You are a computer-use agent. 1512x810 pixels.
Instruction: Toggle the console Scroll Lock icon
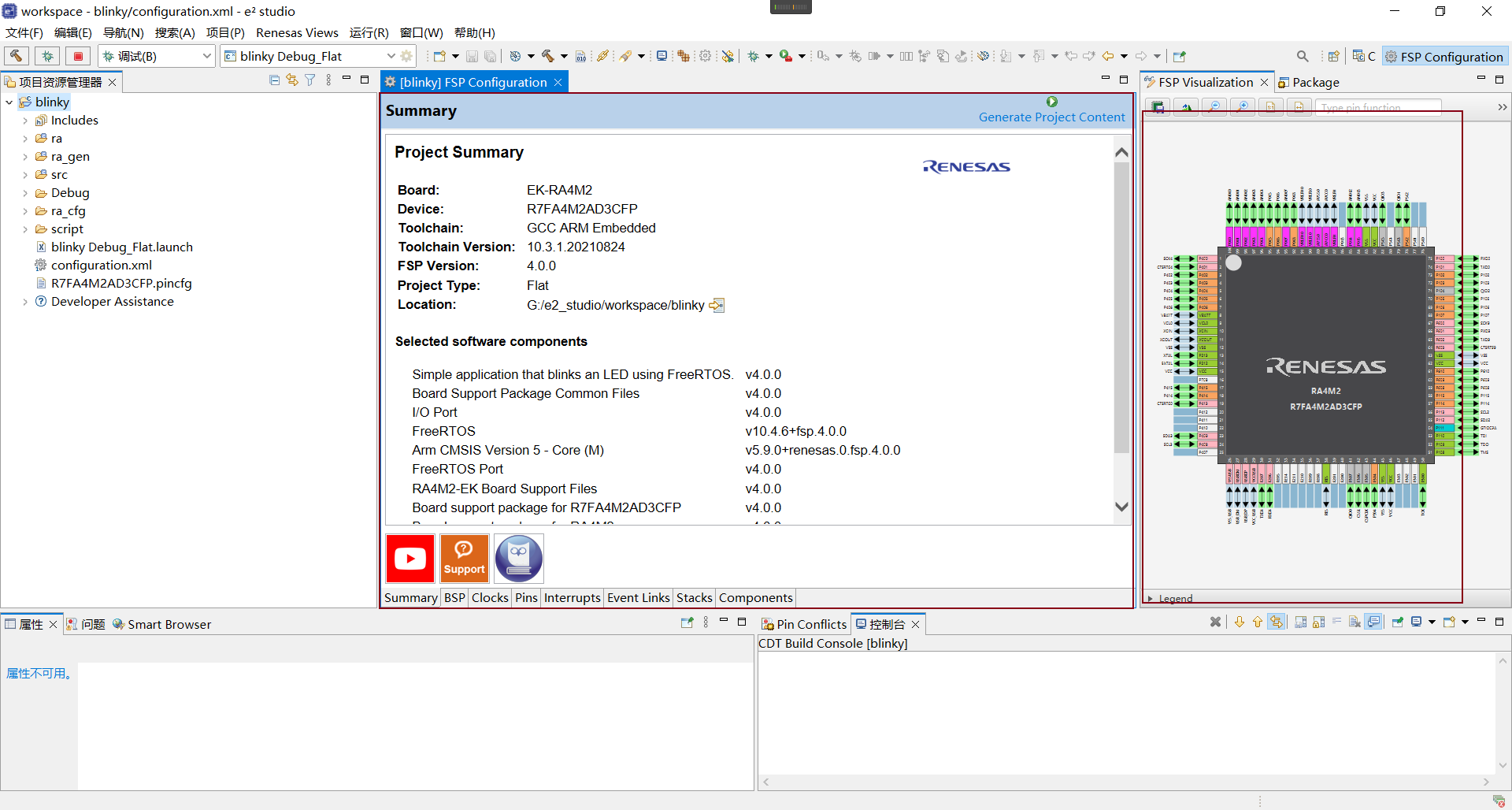pos(1318,622)
